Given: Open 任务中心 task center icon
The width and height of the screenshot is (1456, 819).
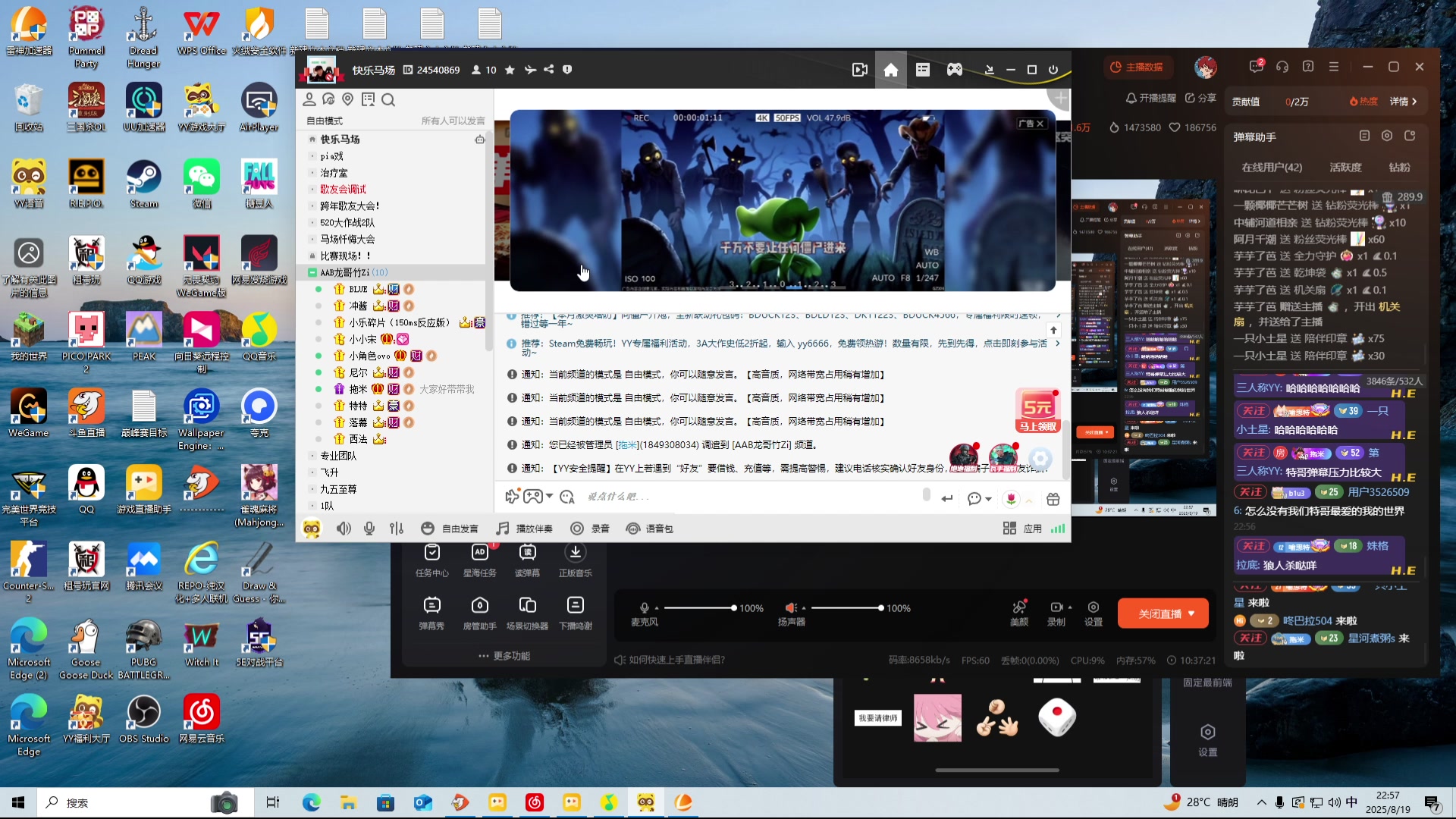Looking at the screenshot, I should click(431, 560).
